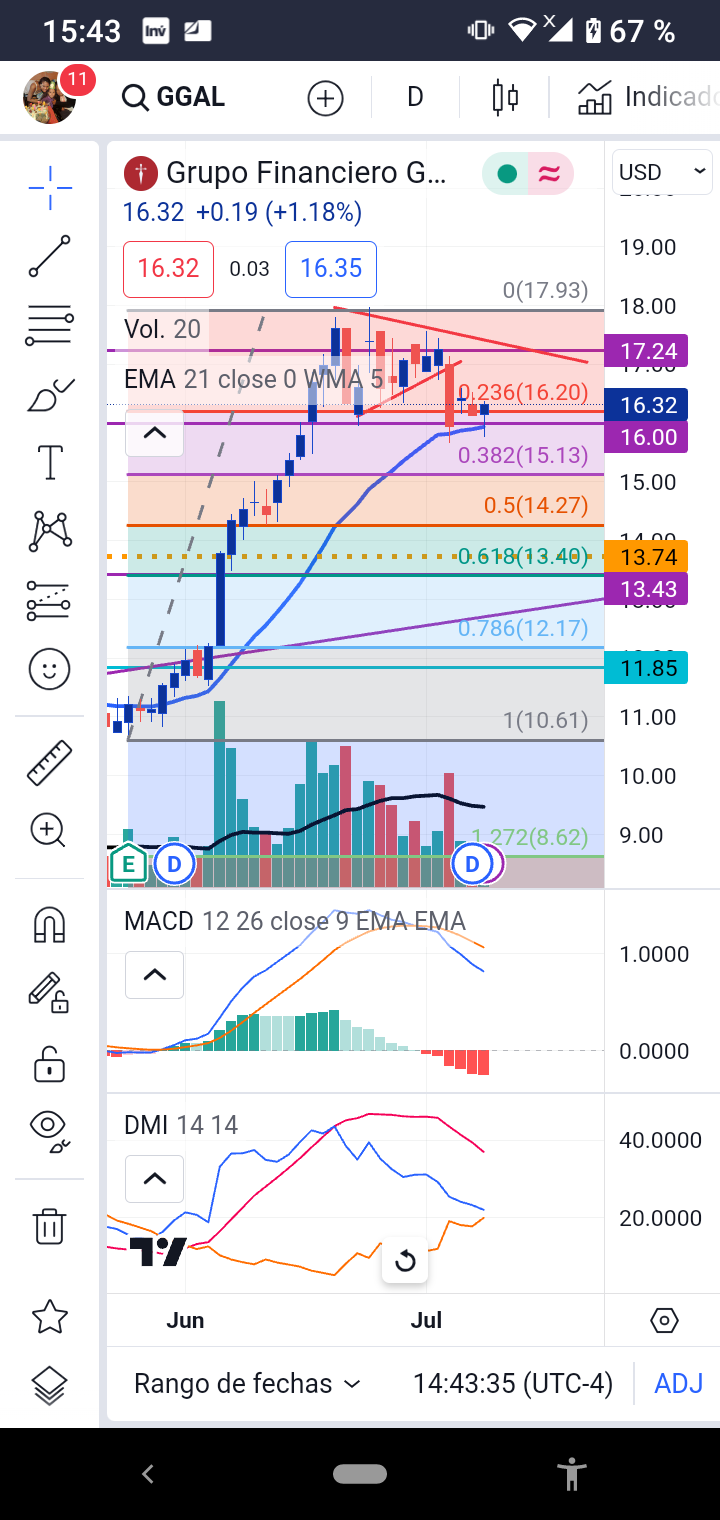Click the pink approximate data indicator
This screenshot has width=720, height=1520.
[549, 174]
